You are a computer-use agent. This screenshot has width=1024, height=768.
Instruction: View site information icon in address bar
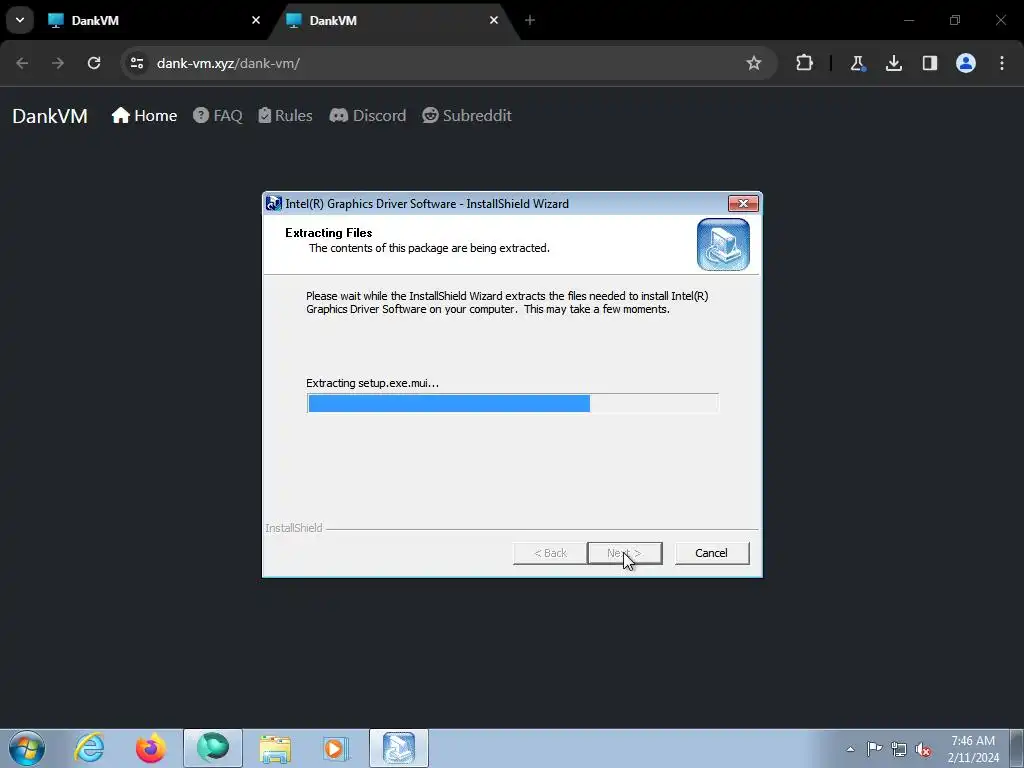137,63
